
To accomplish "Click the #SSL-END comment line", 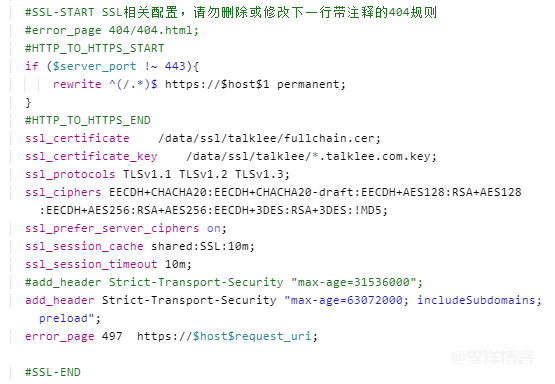I will pyautogui.click(x=53, y=372).
